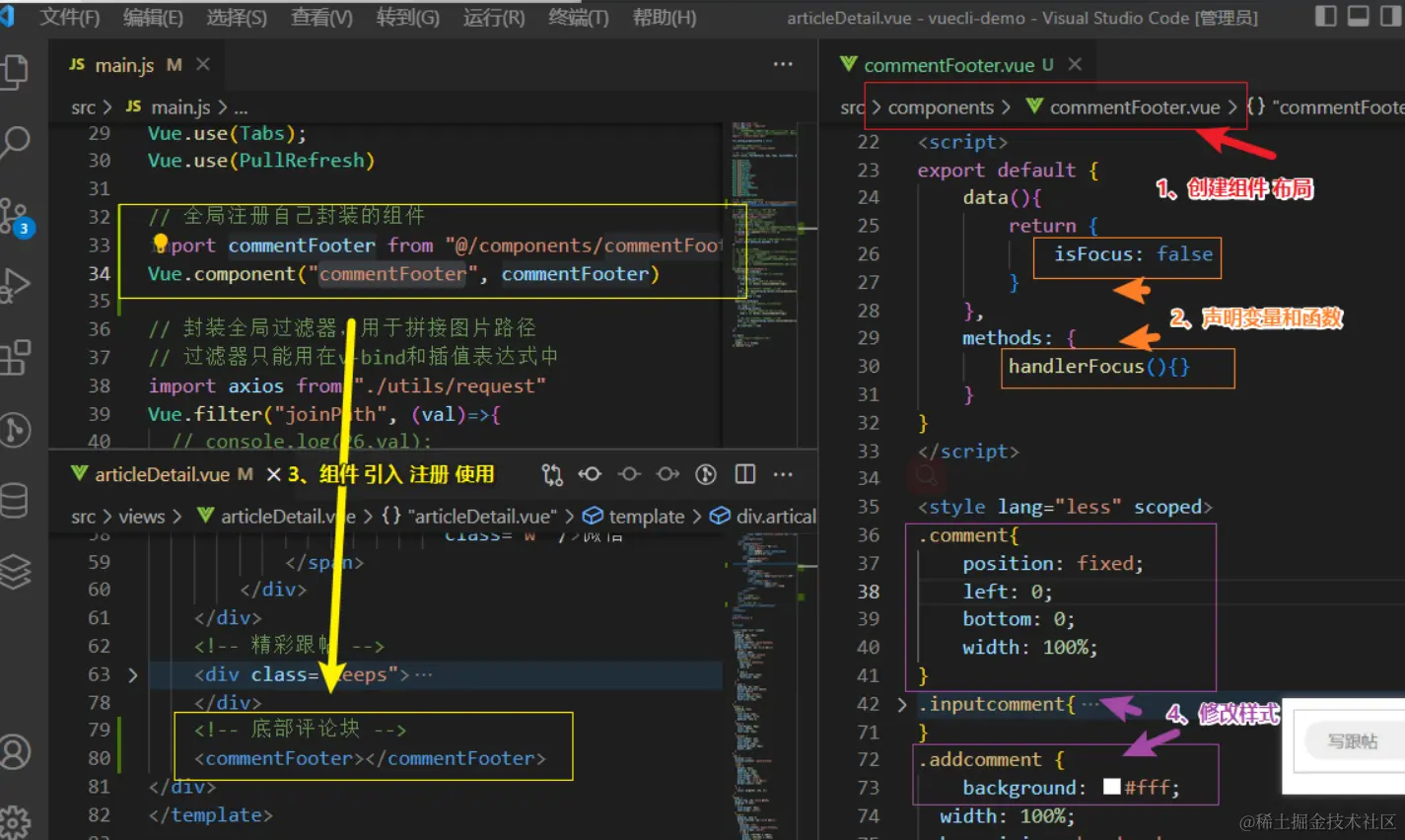Open the stacked layers icon in activity bar
This screenshot has width=1405, height=840.
tap(15, 572)
